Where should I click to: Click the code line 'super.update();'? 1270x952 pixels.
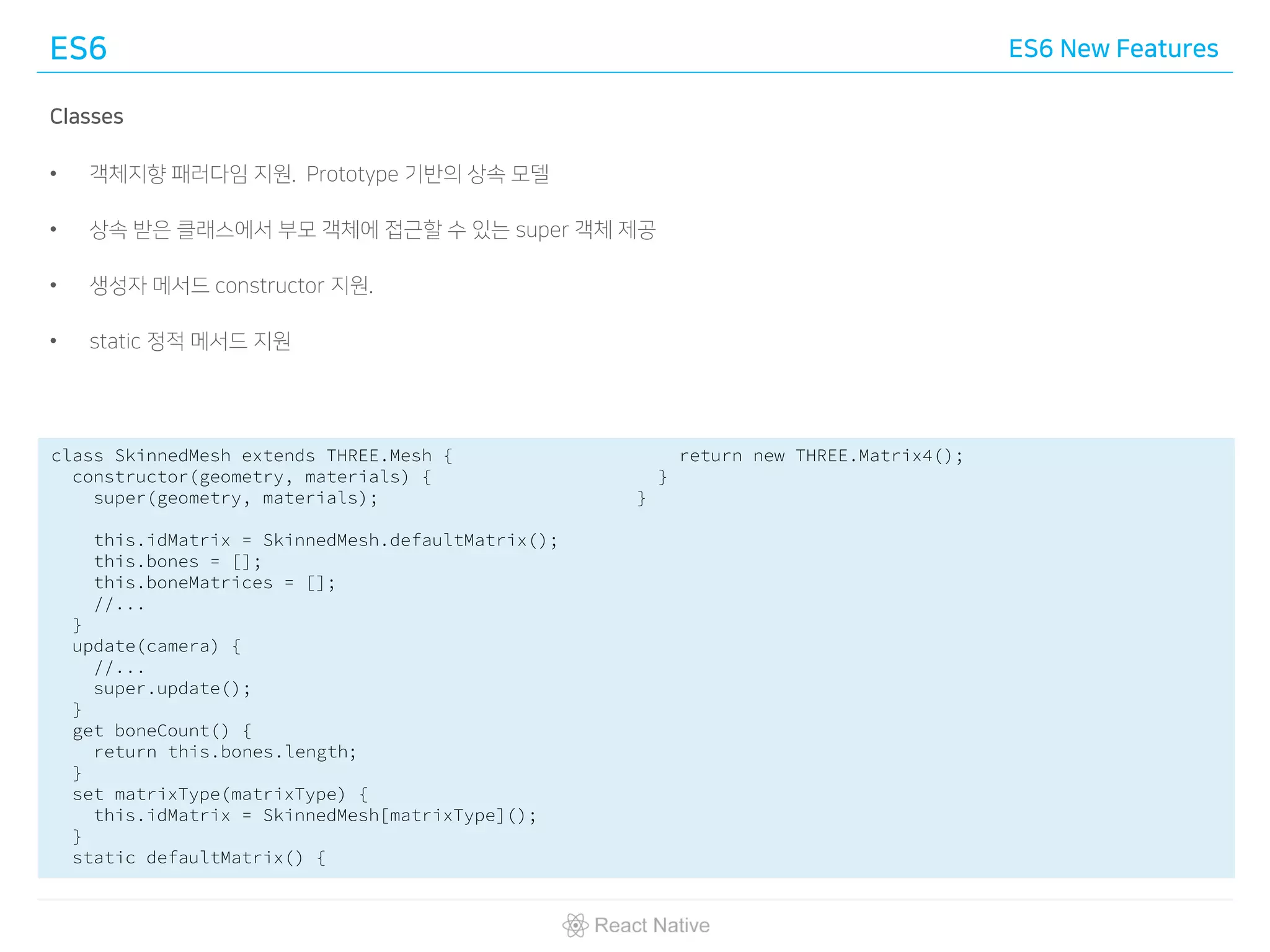point(172,689)
